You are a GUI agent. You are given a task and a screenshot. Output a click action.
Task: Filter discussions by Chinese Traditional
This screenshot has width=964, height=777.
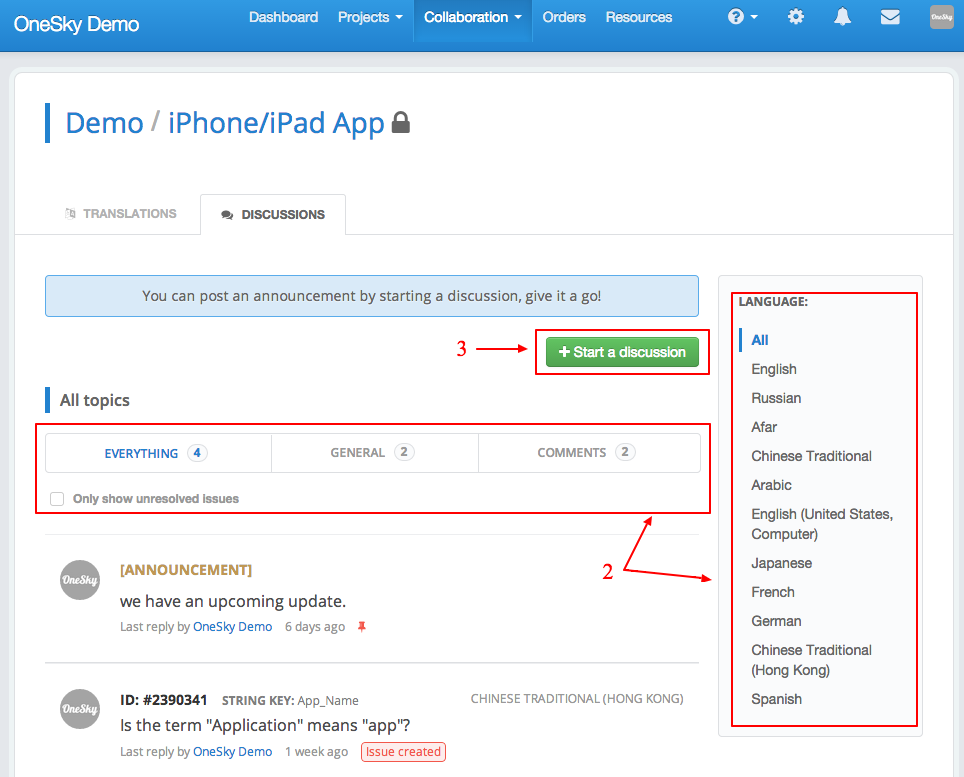[x=812, y=456]
